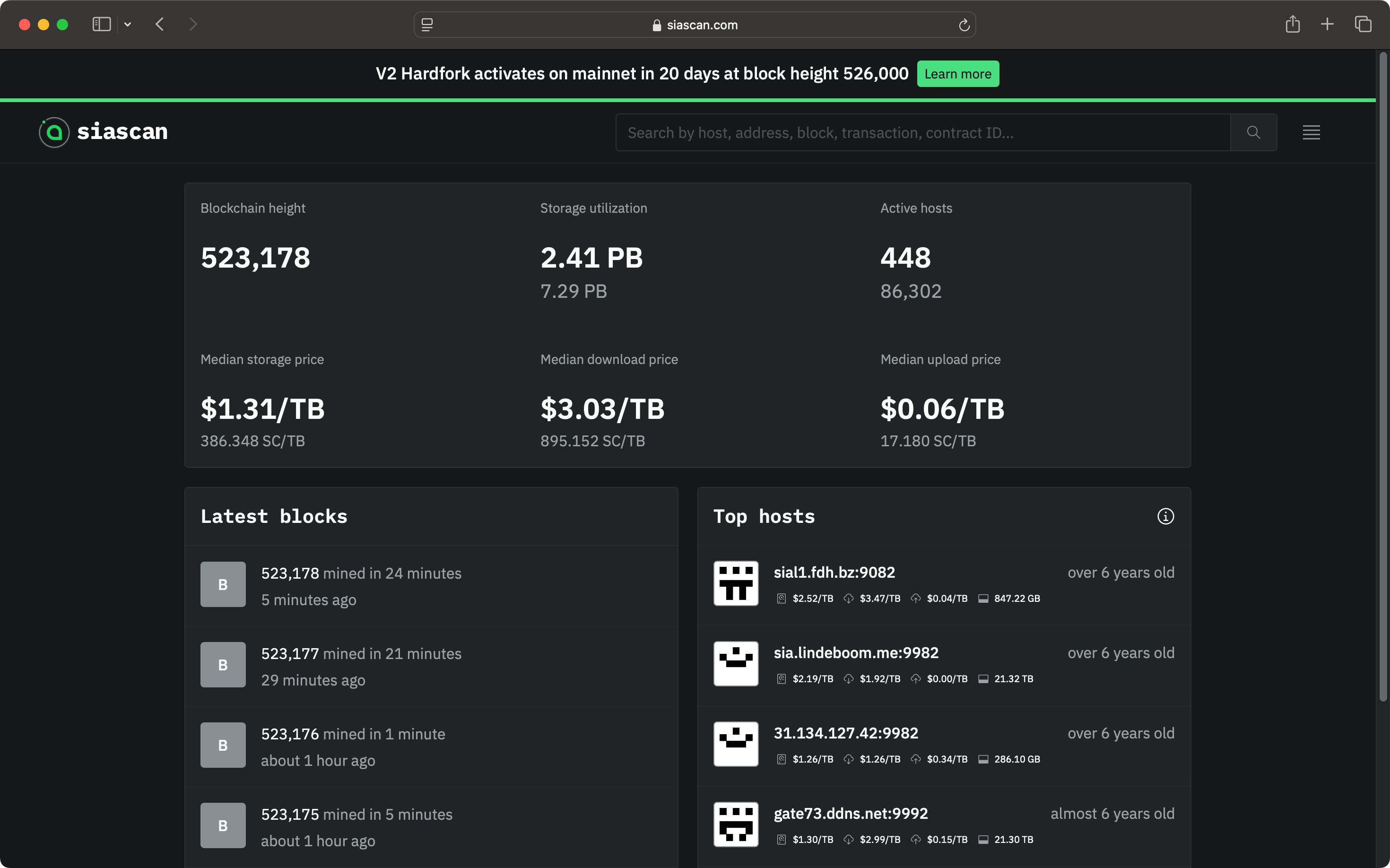The image size is (1390, 868).
Task: Click the 2.41 PB storage utilization value
Action: pyautogui.click(x=591, y=257)
